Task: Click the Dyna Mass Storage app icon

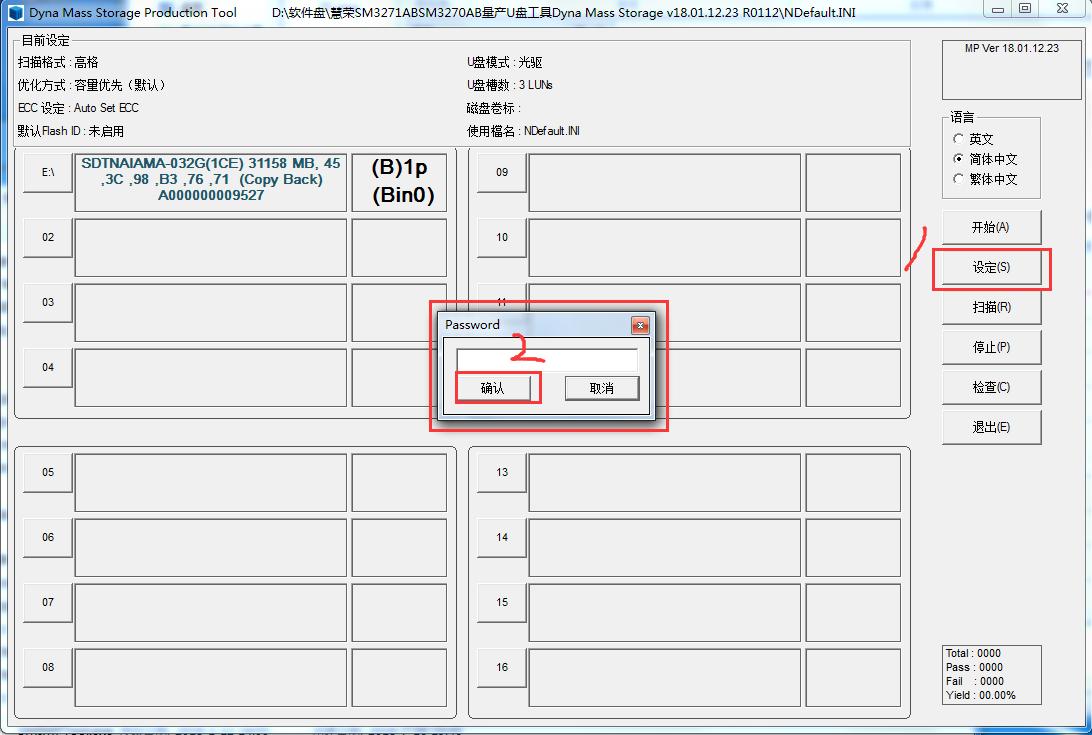Action: [x=14, y=13]
